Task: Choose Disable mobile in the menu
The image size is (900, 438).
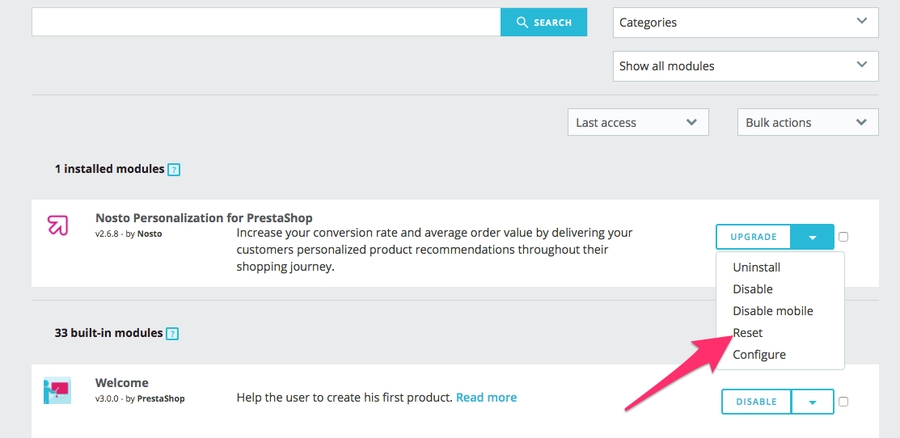Action: [x=772, y=311]
